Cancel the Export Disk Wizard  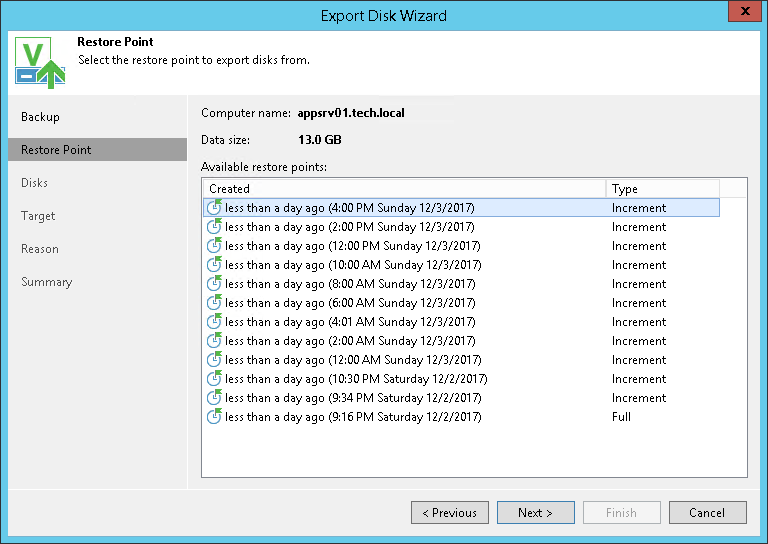click(707, 513)
